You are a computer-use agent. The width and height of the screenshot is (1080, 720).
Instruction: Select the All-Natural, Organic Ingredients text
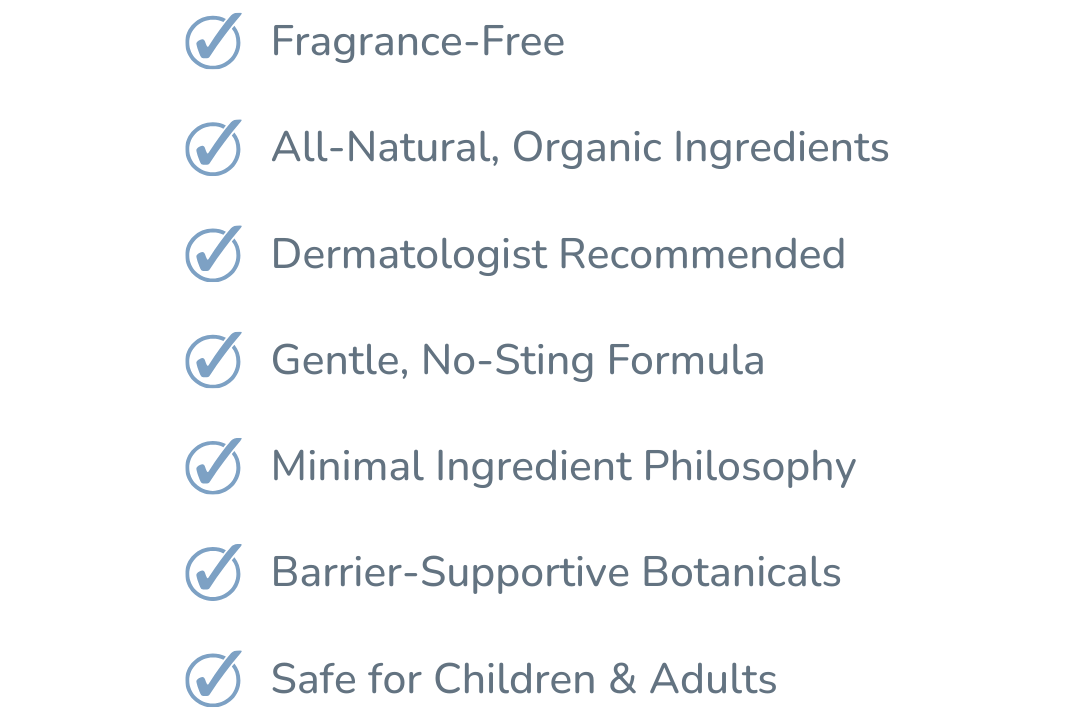(580, 148)
